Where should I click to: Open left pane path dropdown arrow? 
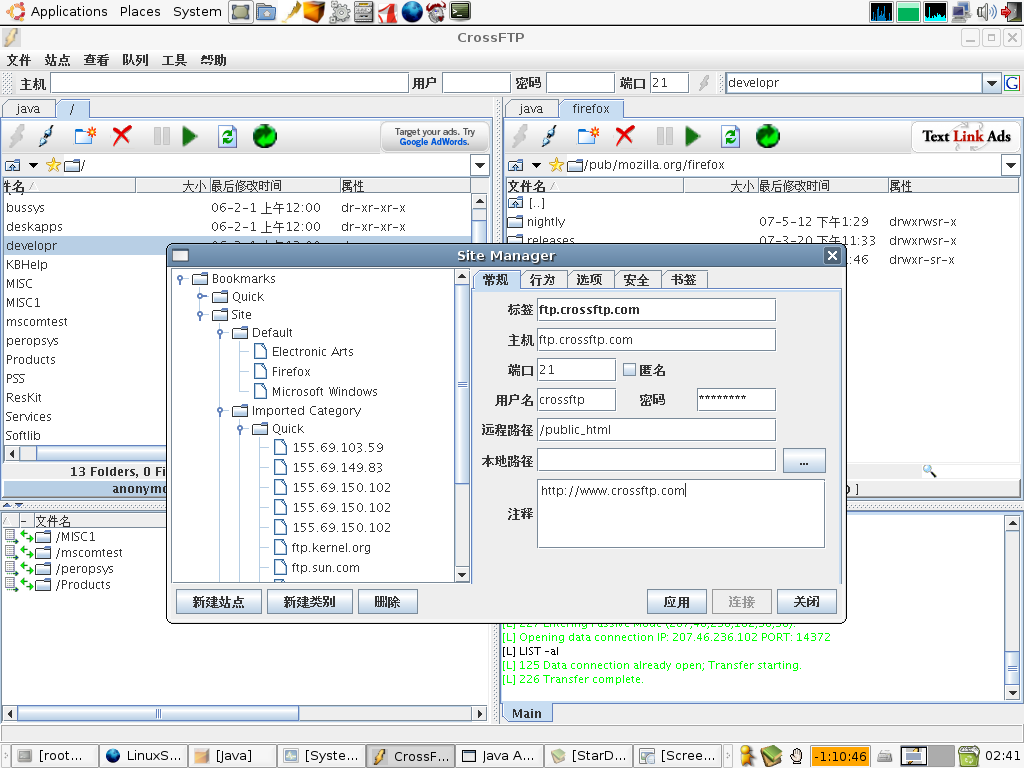coord(480,165)
